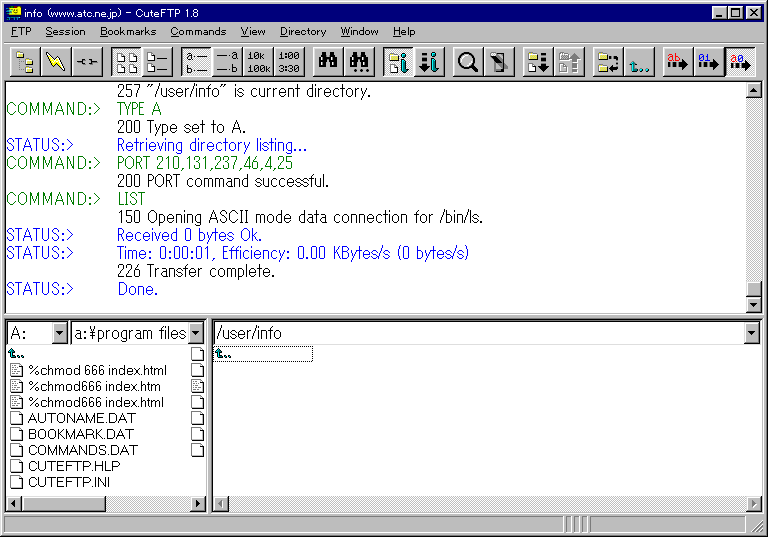Open the Directory menu
Screen dimensions: 768x537
(x=303, y=31)
